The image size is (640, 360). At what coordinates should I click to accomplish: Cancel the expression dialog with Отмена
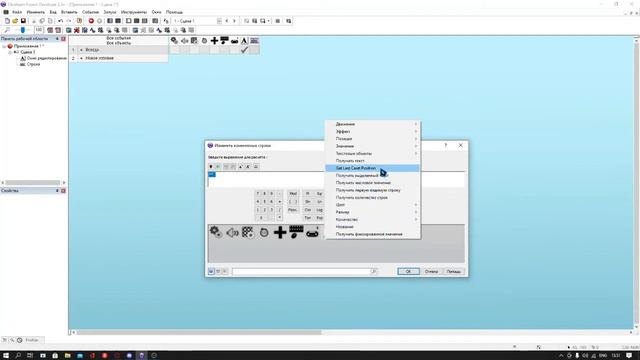coord(431,271)
